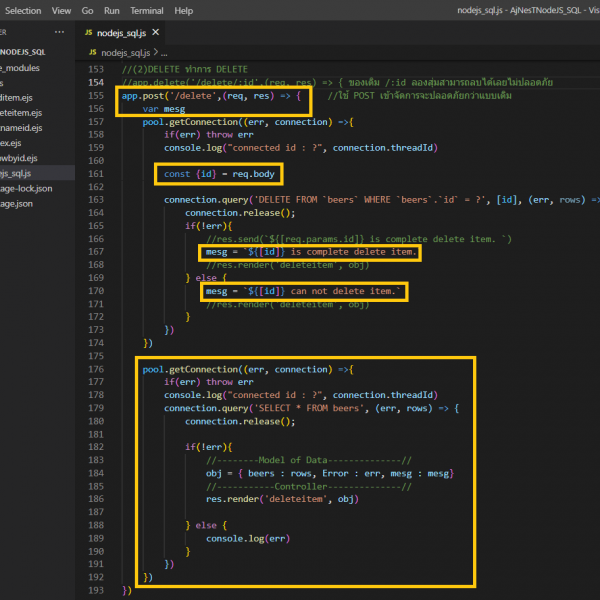Click line number 161 in the gutter
Viewport: 600px width, 600px height.
(96, 174)
